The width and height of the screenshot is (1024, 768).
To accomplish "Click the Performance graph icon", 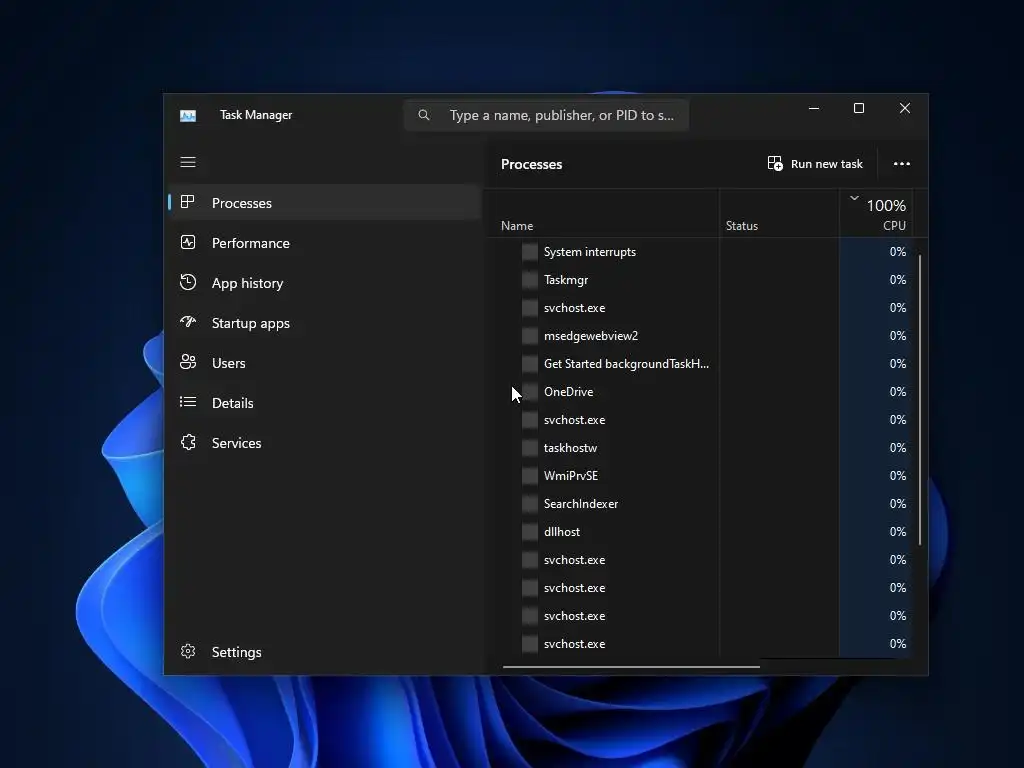I will point(188,242).
